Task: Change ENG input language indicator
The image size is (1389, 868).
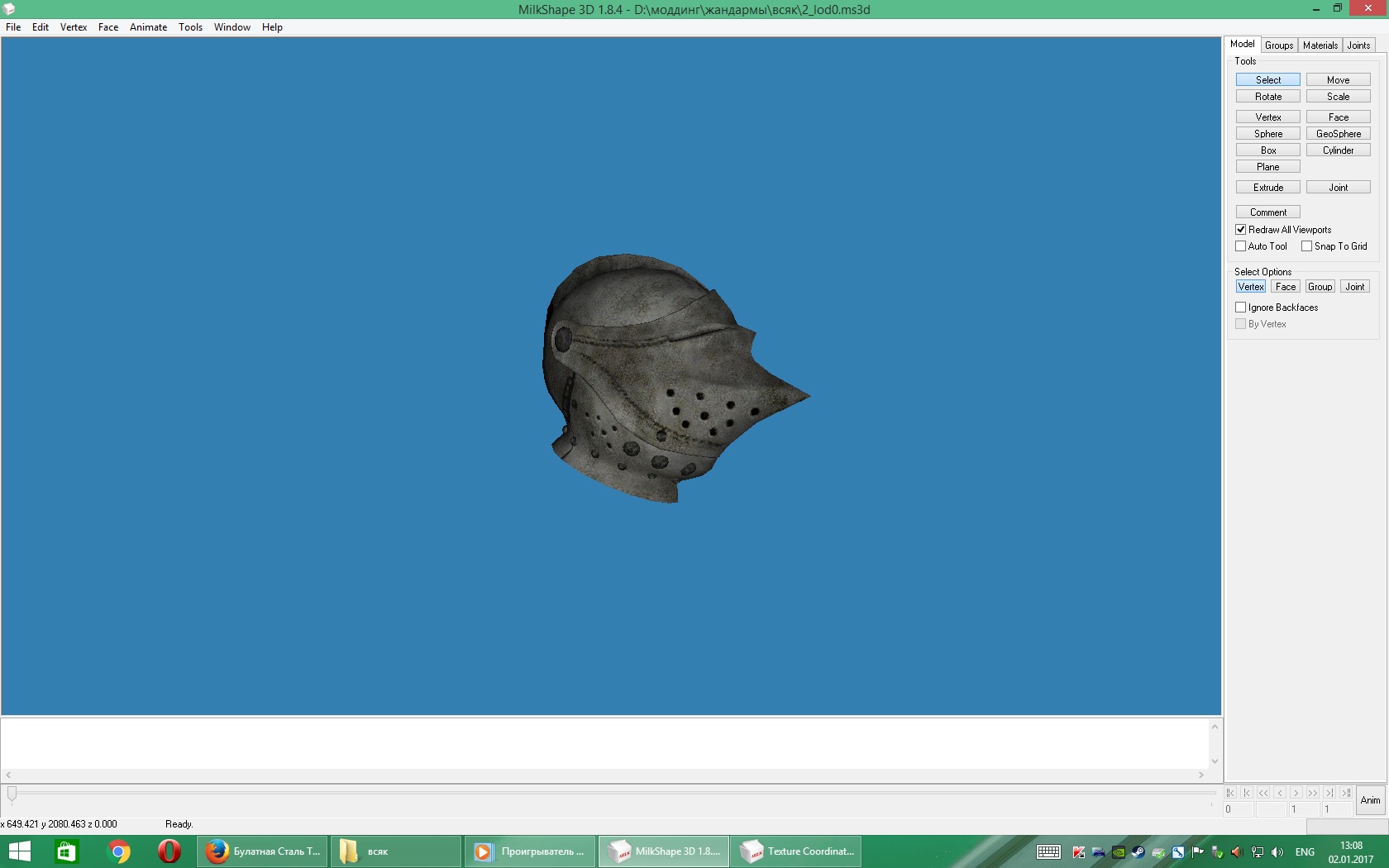Action: click(1305, 852)
